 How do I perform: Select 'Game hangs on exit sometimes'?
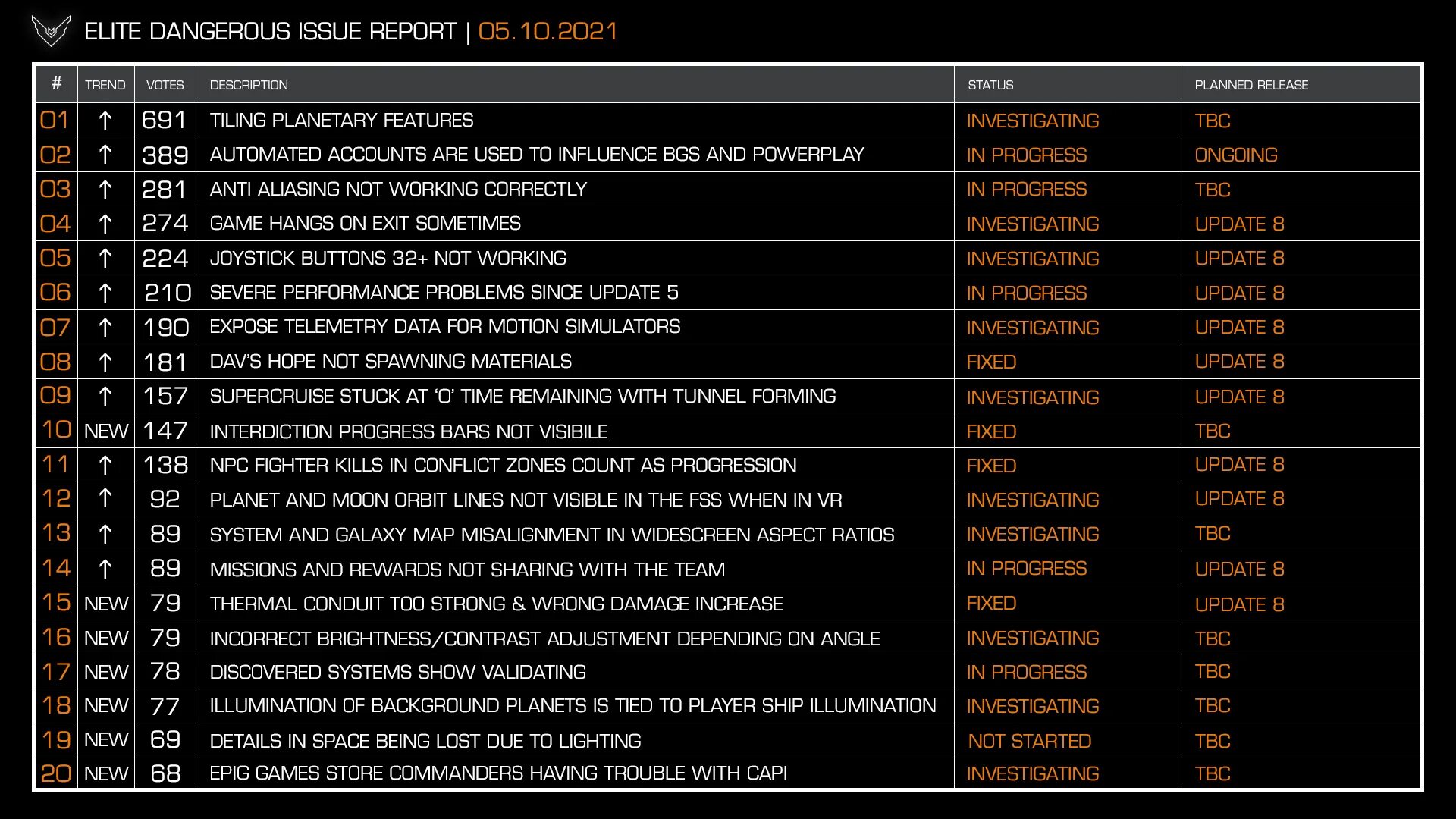pyautogui.click(x=365, y=224)
